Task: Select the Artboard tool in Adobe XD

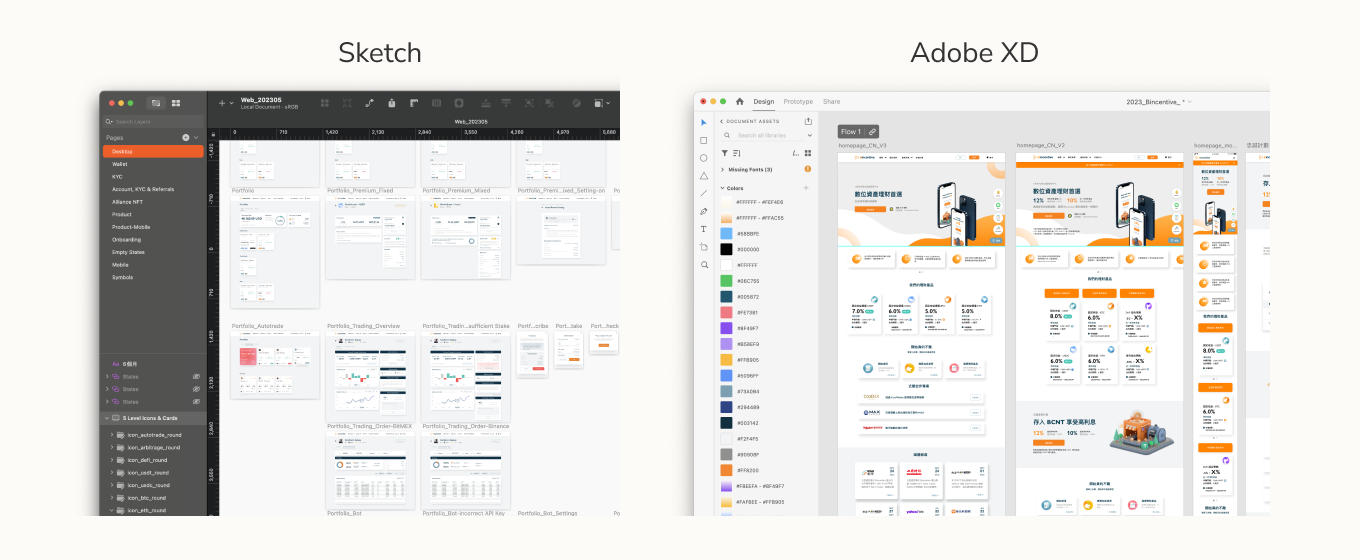Action: [704, 247]
